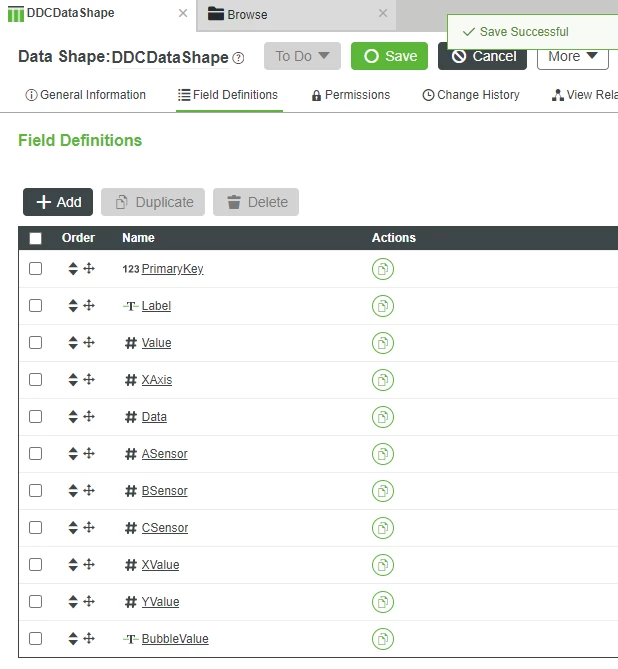The image size is (618, 669).
Task: Open the Label field link
Action: coord(156,305)
